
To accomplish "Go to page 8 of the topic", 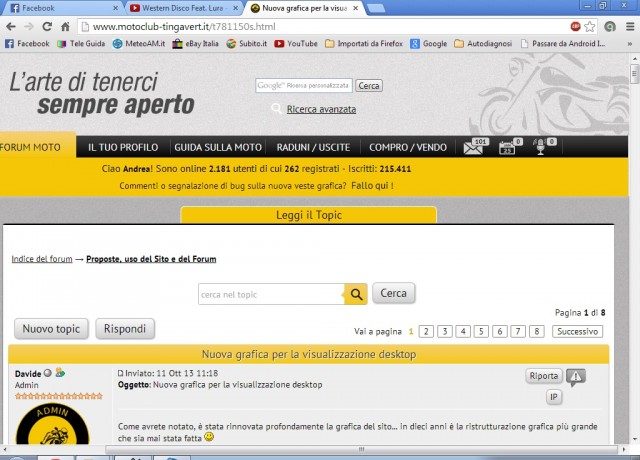I will click(x=537, y=331).
